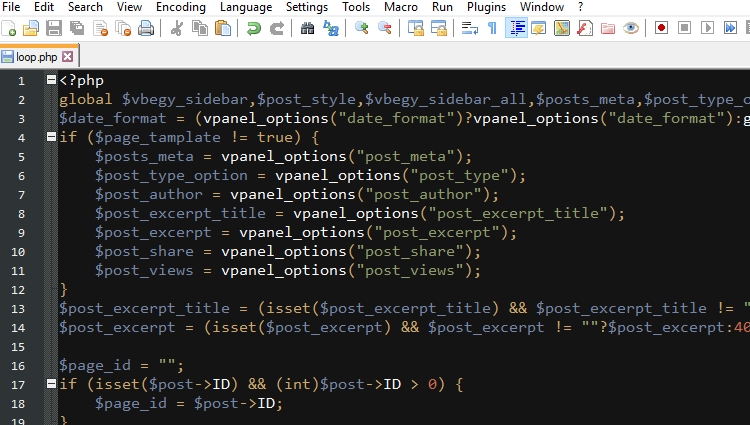Screen dimensions: 750x425
Task: Toggle file monitoring eye icon
Action: click(x=631, y=28)
